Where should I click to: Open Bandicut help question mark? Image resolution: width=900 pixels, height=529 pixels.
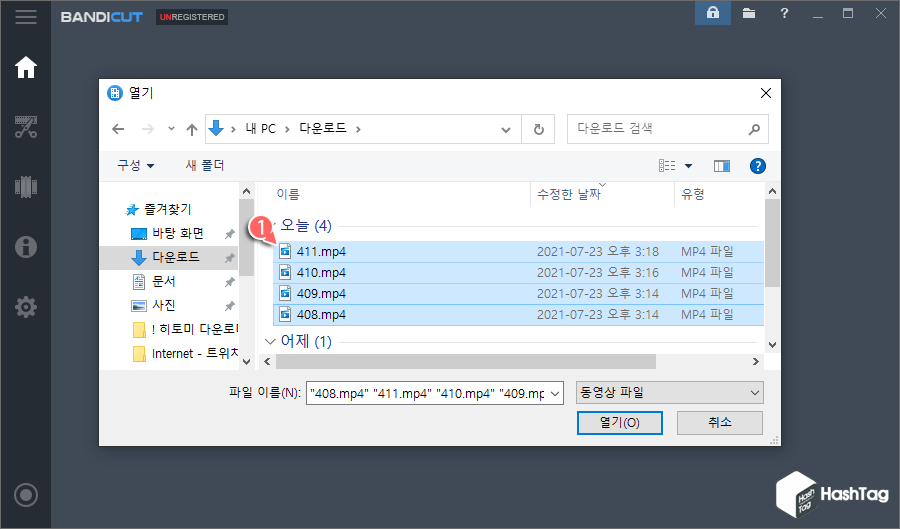click(784, 13)
